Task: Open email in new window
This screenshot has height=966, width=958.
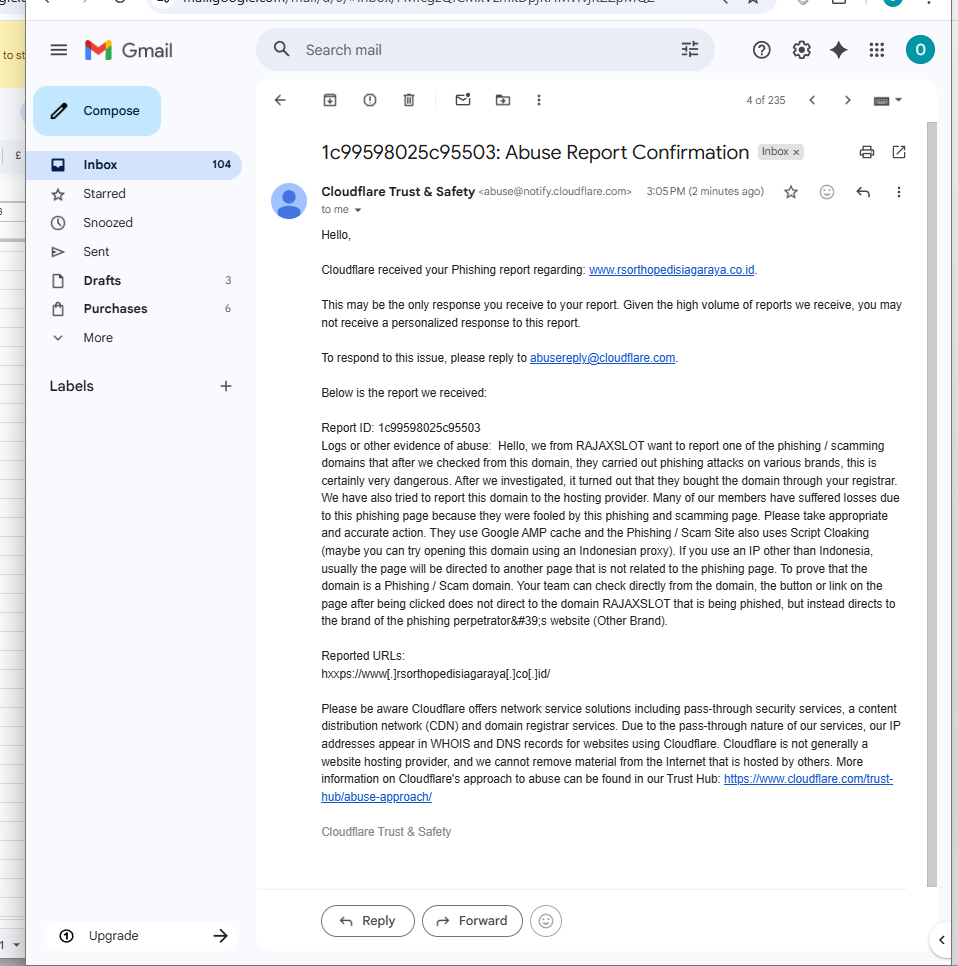Action: 899,152
